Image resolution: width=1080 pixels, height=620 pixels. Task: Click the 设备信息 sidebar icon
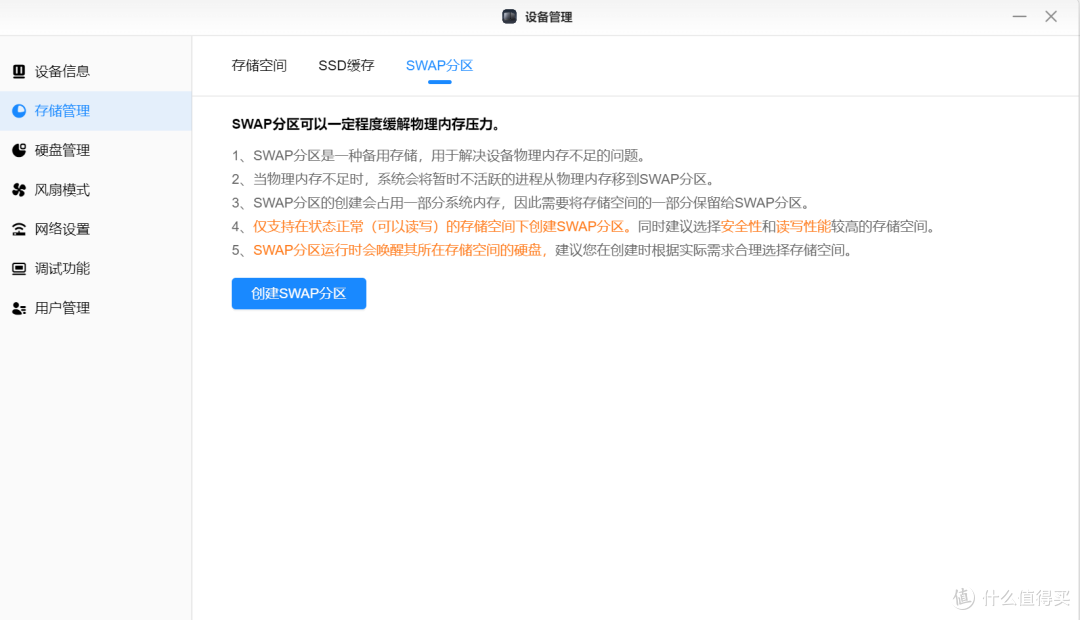coord(19,71)
